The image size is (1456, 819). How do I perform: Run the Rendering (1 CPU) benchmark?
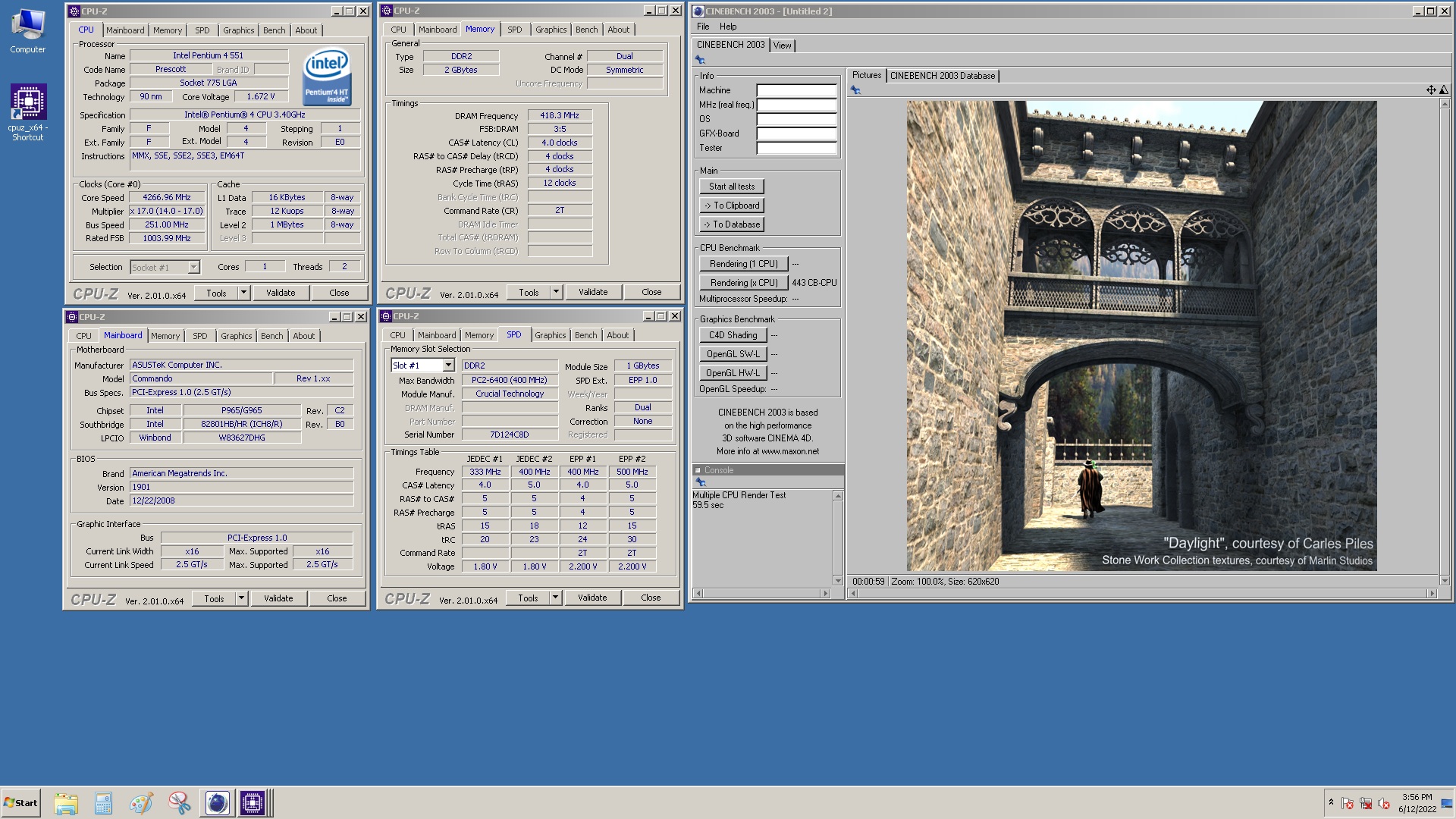pyautogui.click(x=744, y=264)
